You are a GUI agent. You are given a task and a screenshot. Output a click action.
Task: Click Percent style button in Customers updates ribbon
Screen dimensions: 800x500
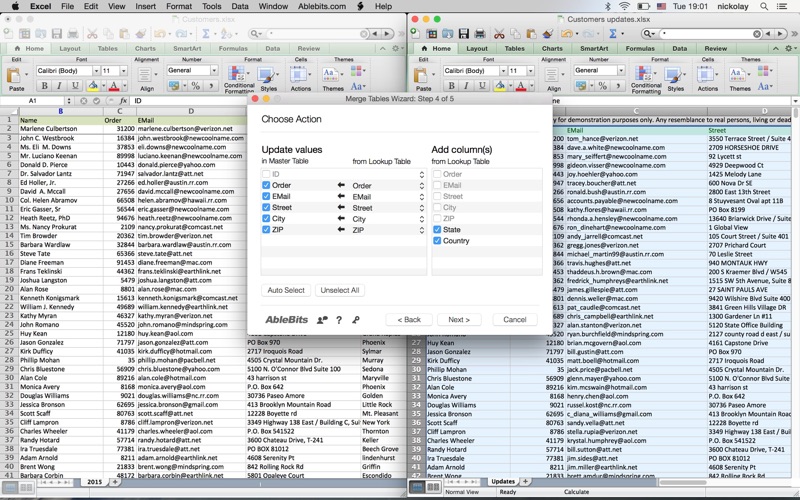[x=602, y=85]
